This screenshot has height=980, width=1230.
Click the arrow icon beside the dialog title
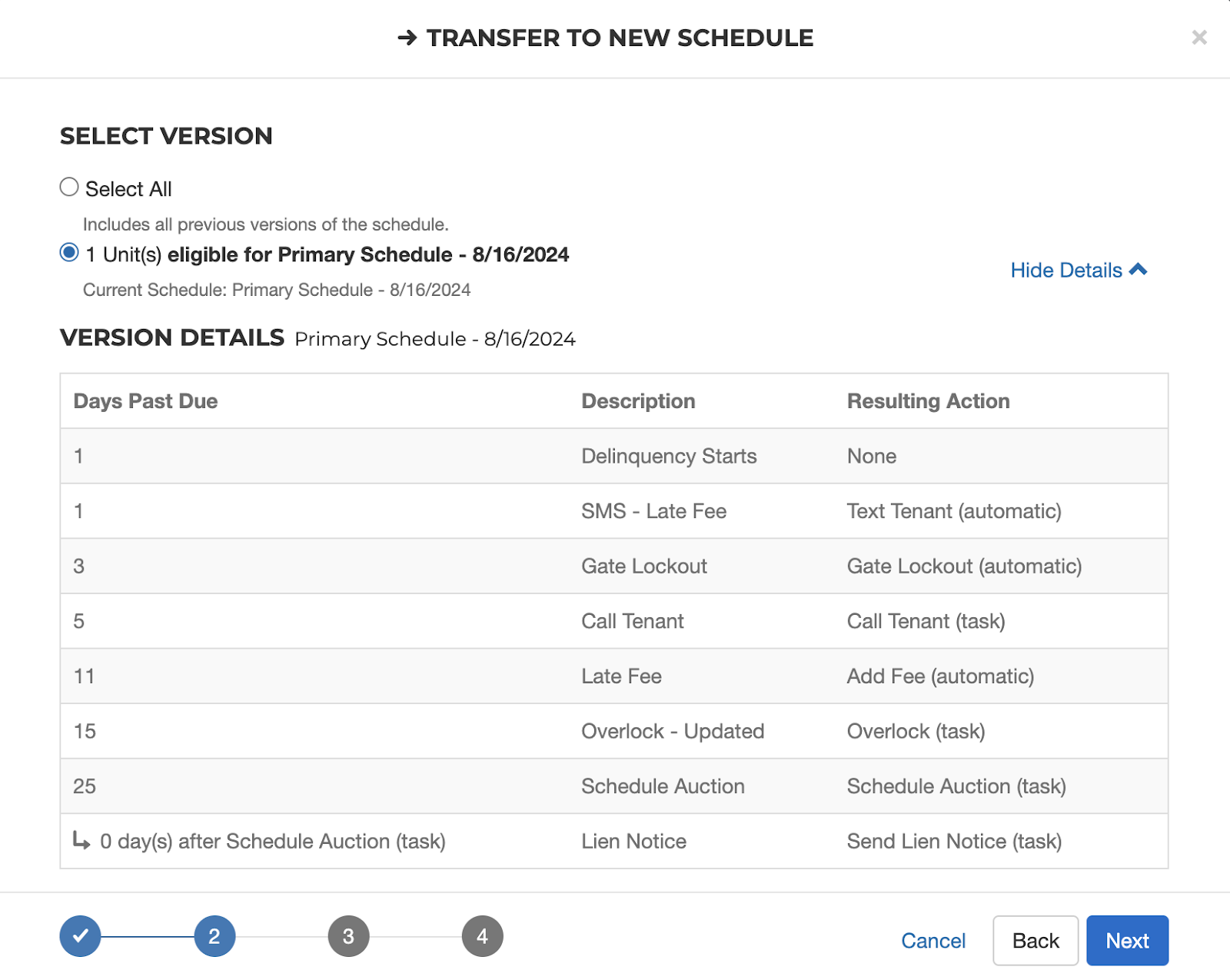(x=407, y=38)
